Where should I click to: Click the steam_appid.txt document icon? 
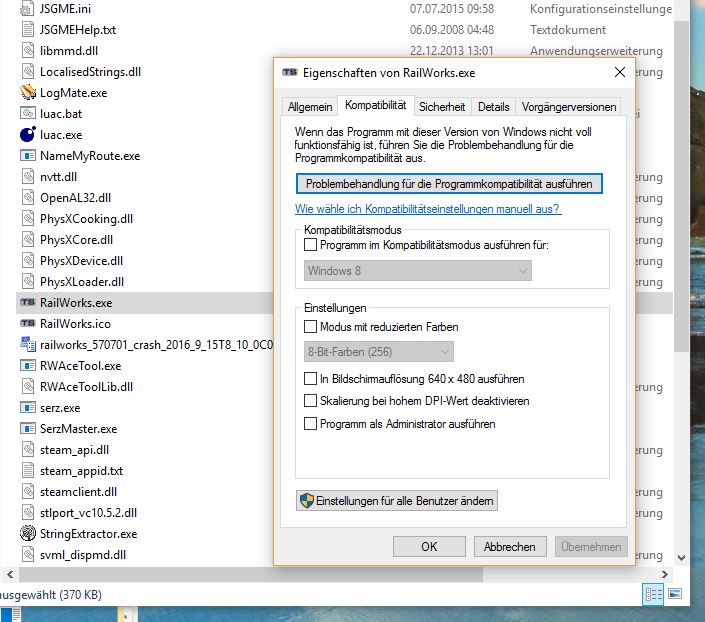tap(27, 470)
